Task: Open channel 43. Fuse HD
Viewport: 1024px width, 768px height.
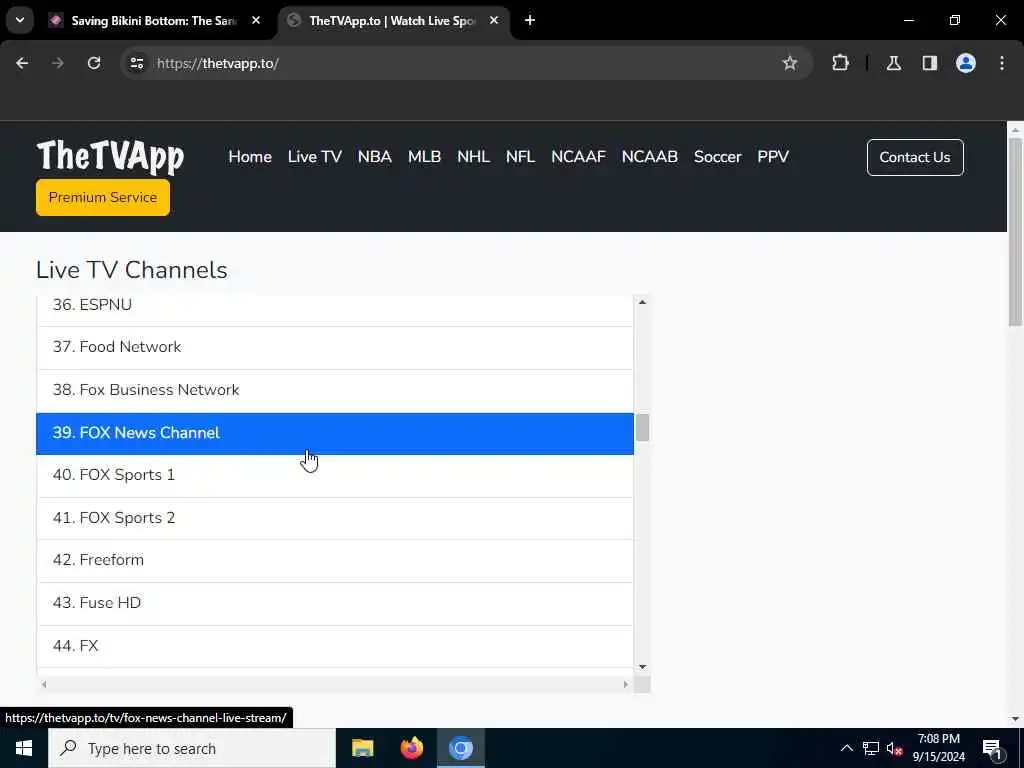Action: coord(335,603)
